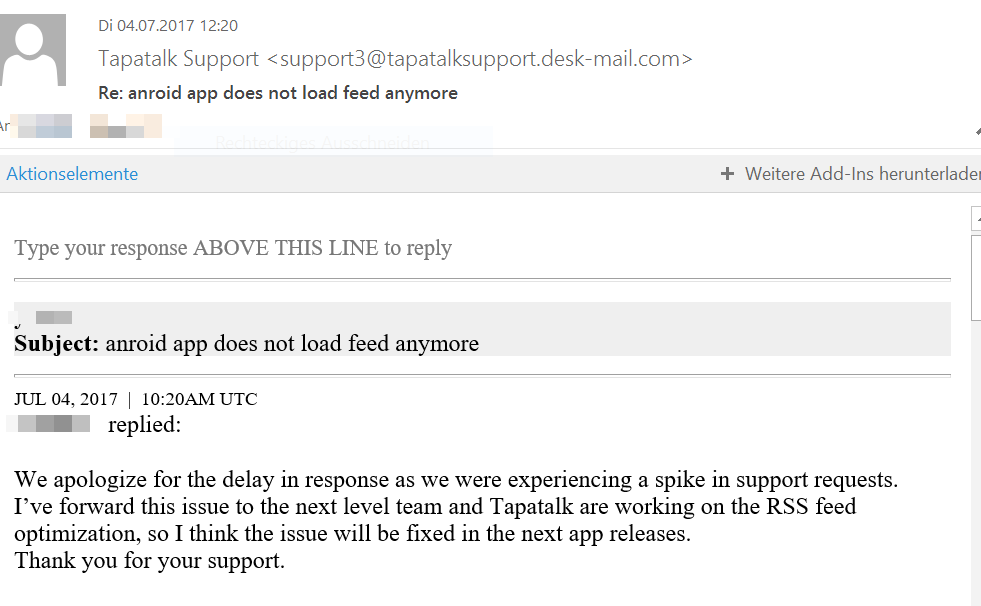Click the plus icon beside Weitere Add-Ins
Image resolution: width=981 pixels, height=606 pixels.
click(727, 174)
